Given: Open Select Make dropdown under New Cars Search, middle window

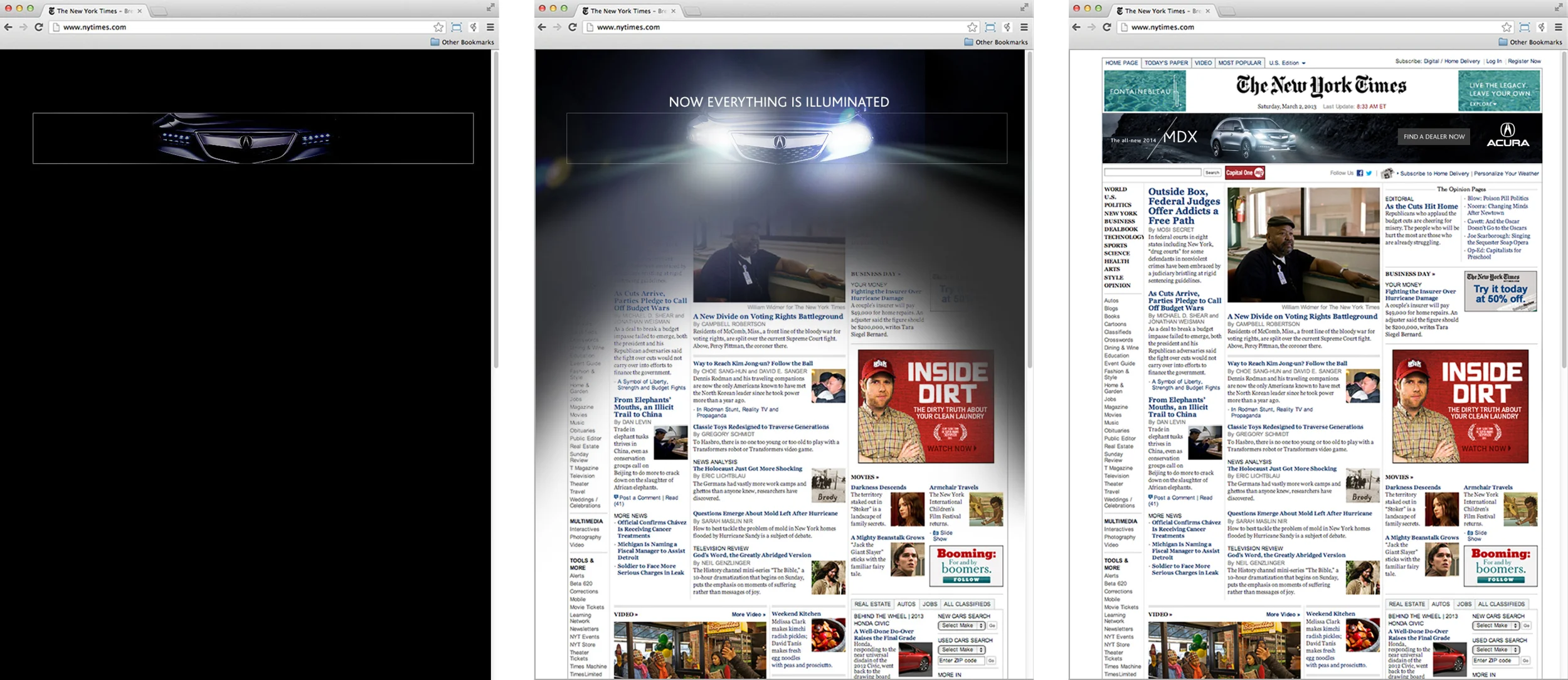Looking at the screenshot, I should click(x=961, y=625).
